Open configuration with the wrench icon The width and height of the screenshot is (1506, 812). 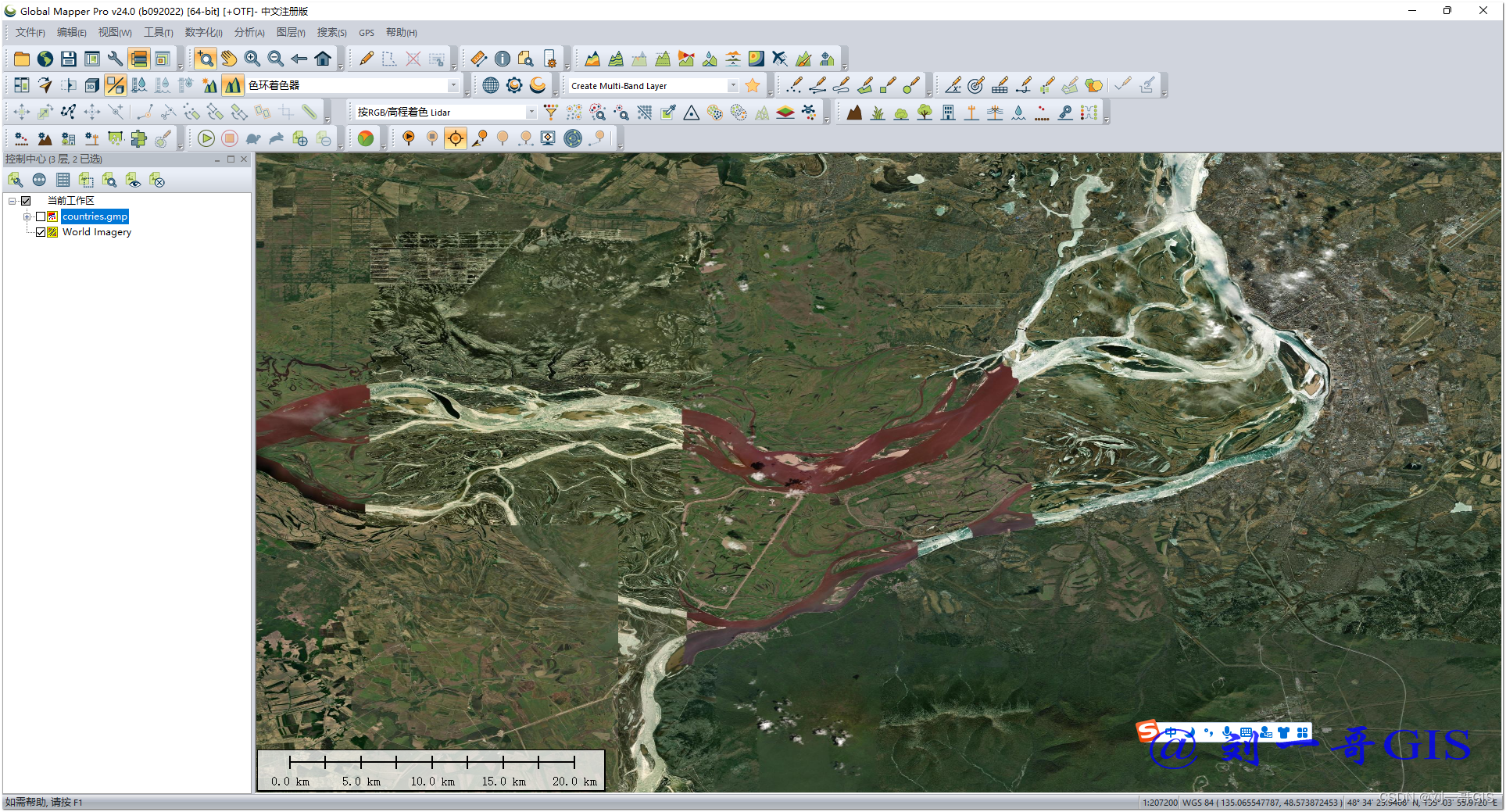pos(115,59)
